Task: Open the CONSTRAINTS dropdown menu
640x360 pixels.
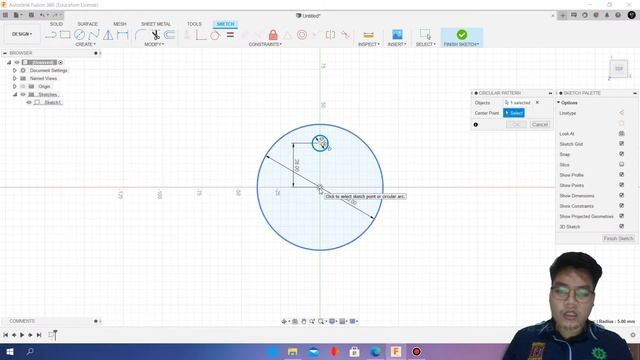Action: 265,44
